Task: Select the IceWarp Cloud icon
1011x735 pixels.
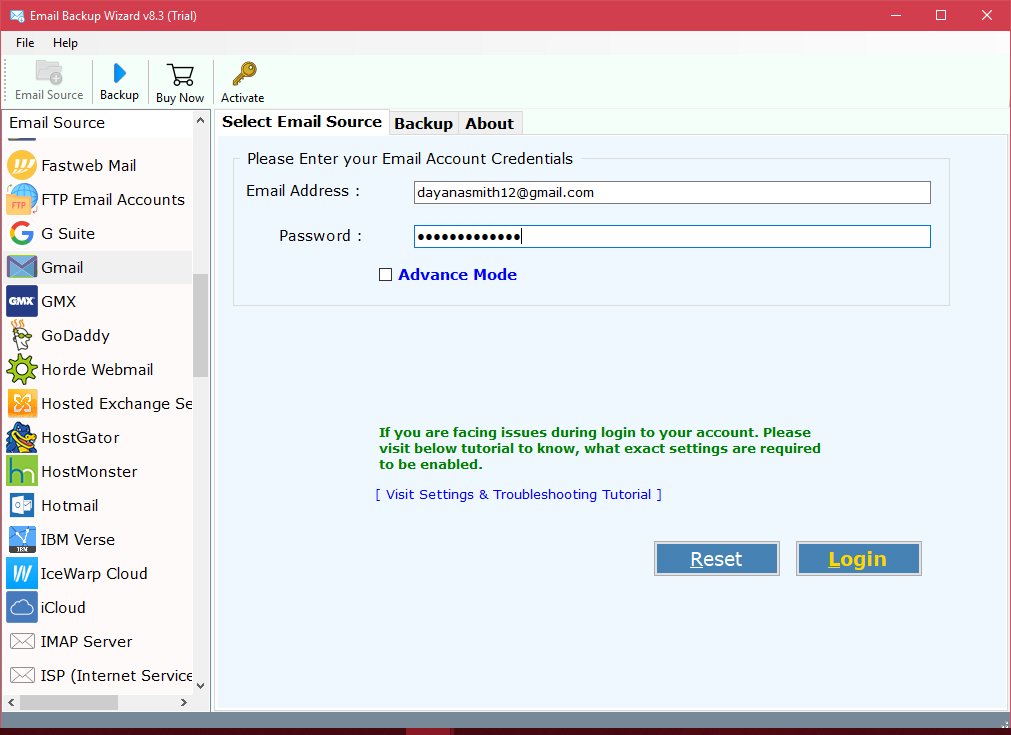Action: [22, 573]
